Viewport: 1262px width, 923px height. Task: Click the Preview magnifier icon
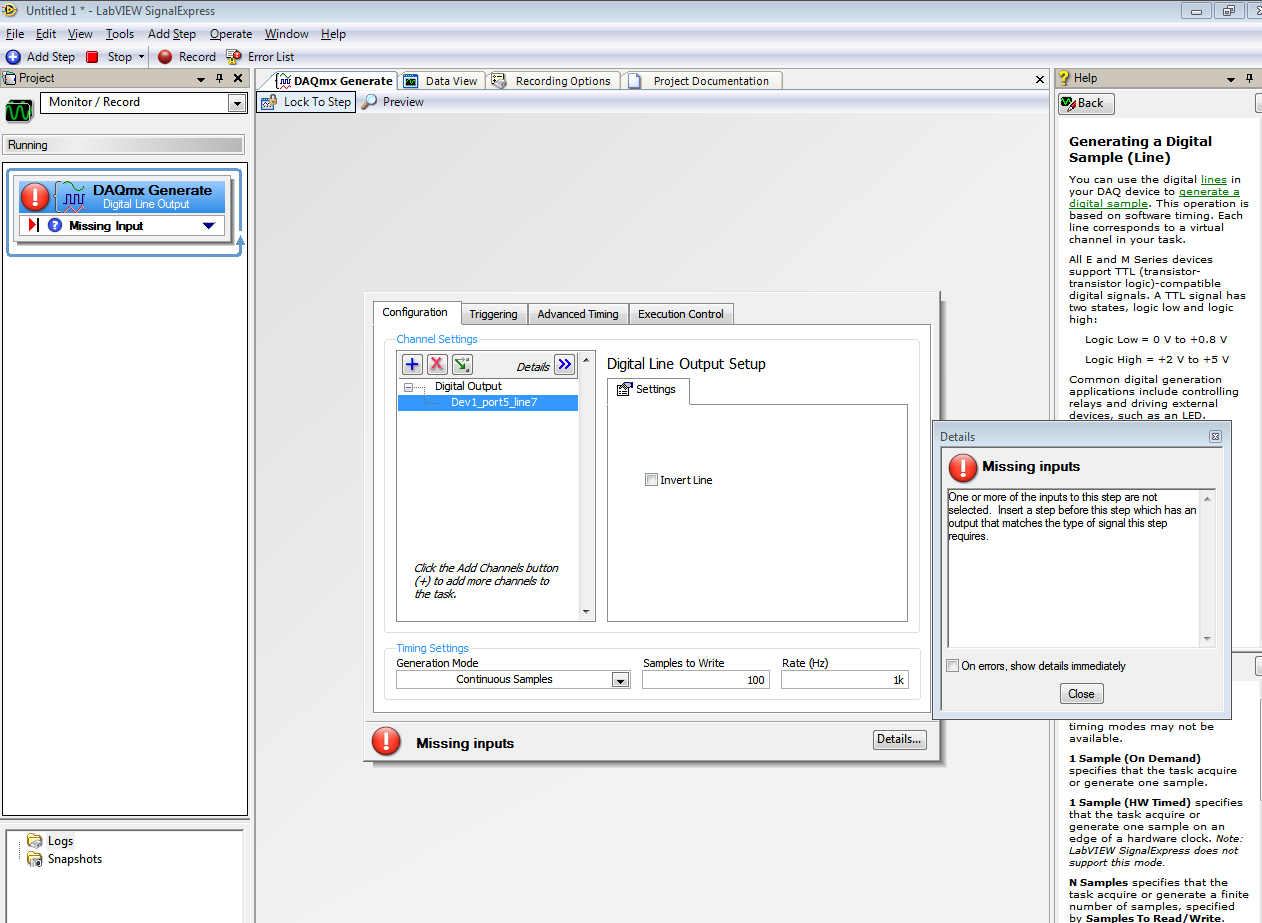[x=369, y=102]
